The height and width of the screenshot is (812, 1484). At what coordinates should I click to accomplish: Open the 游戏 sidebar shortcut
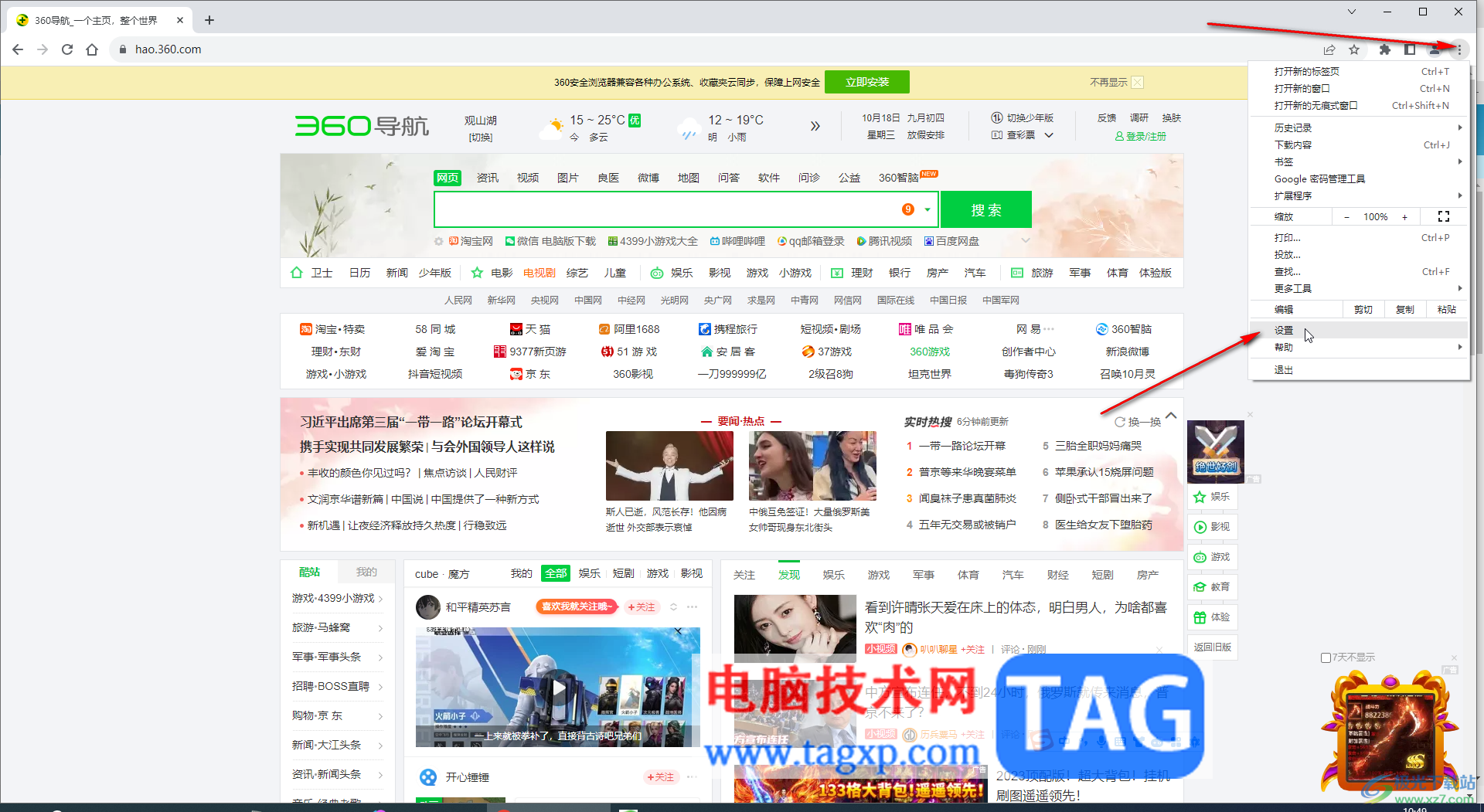click(1212, 557)
